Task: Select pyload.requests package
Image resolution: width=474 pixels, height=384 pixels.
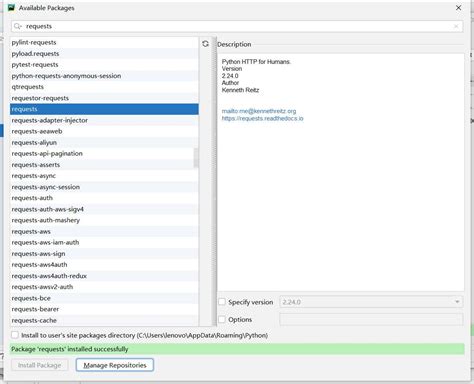Action: pyautogui.click(x=104, y=53)
